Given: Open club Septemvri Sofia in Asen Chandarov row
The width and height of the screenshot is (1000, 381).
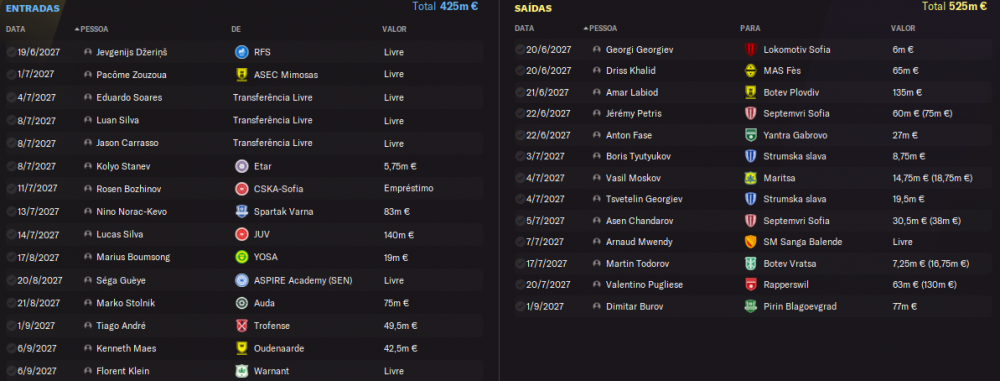Looking at the screenshot, I should tap(797, 221).
